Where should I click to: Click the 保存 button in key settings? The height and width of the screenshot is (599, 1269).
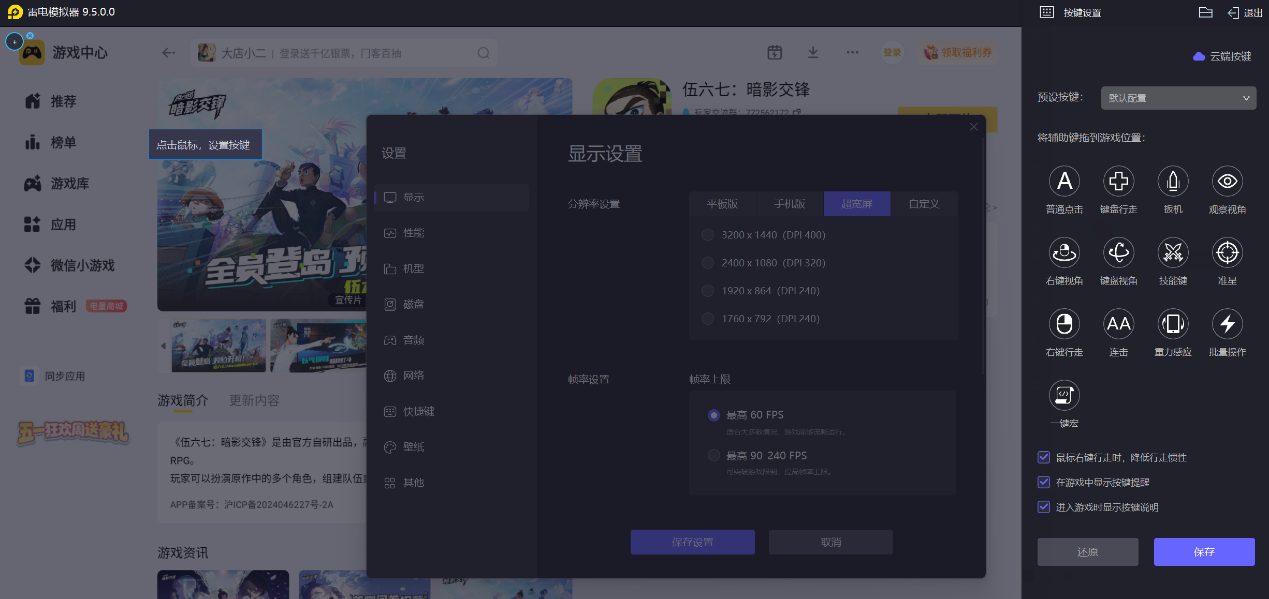1204,552
